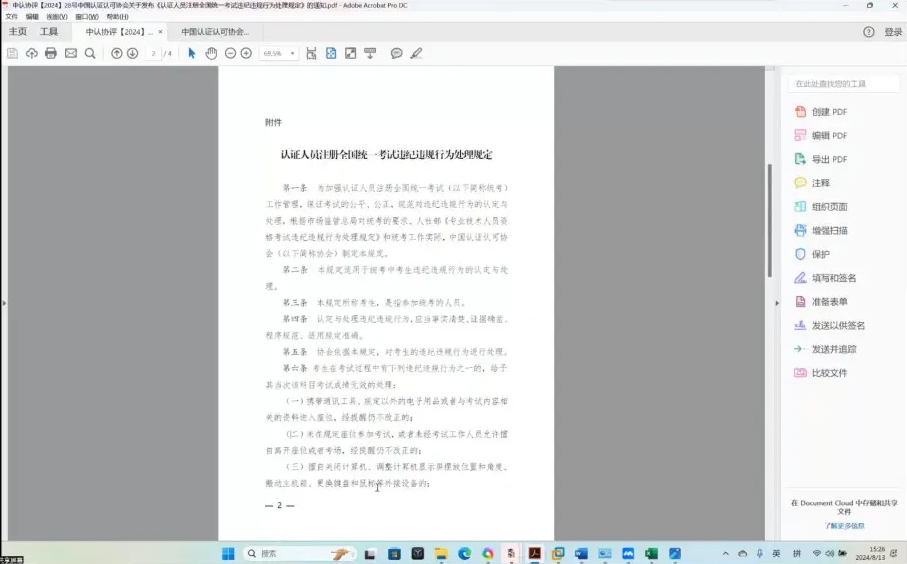Switch to the 工具 tab

coord(49,32)
